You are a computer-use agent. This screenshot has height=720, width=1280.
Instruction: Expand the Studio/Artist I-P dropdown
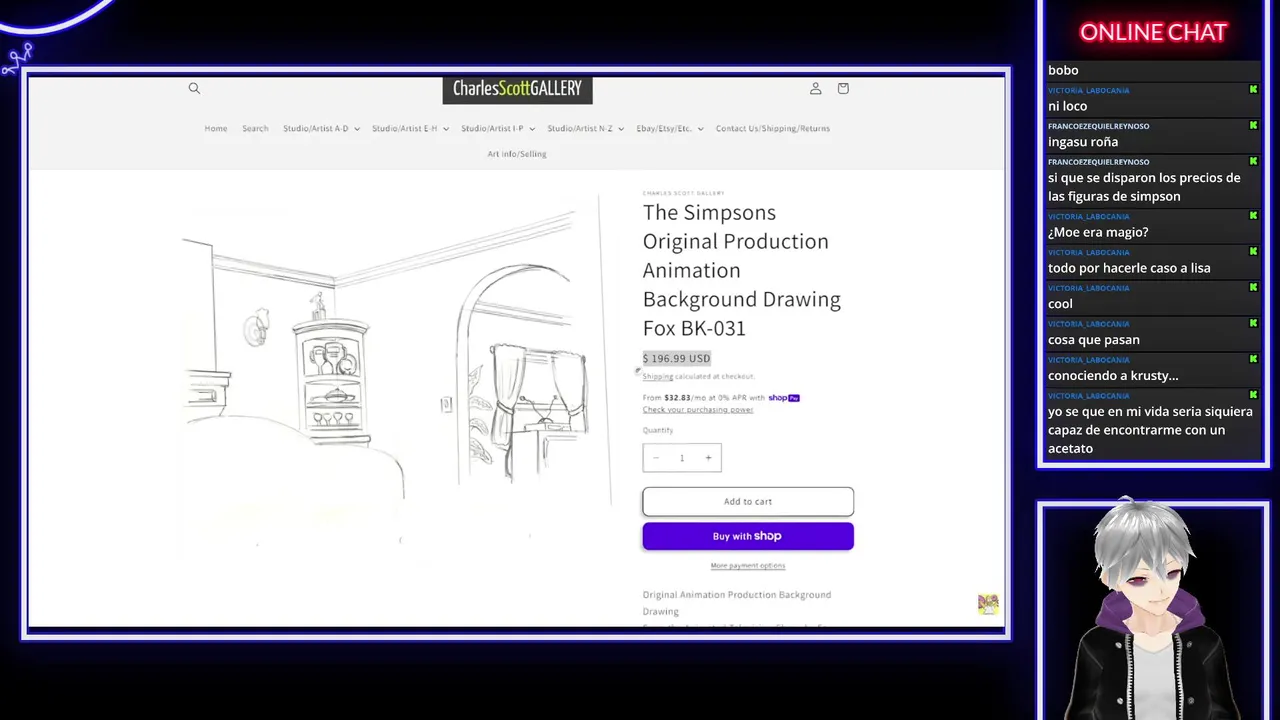click(498, 128)
